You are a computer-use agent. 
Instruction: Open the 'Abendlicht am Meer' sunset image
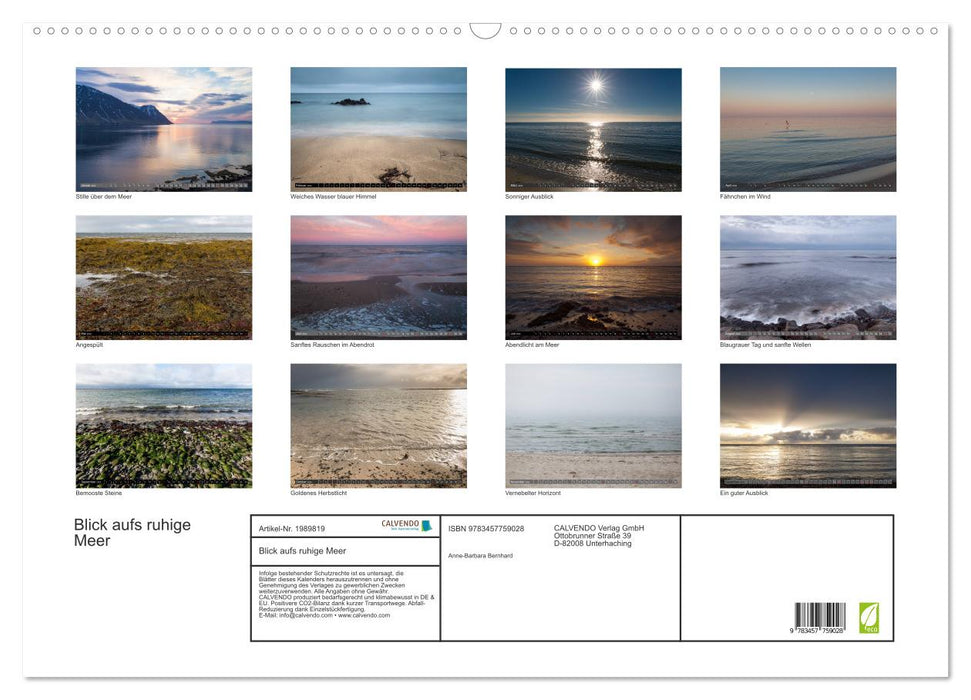(593, 277)
